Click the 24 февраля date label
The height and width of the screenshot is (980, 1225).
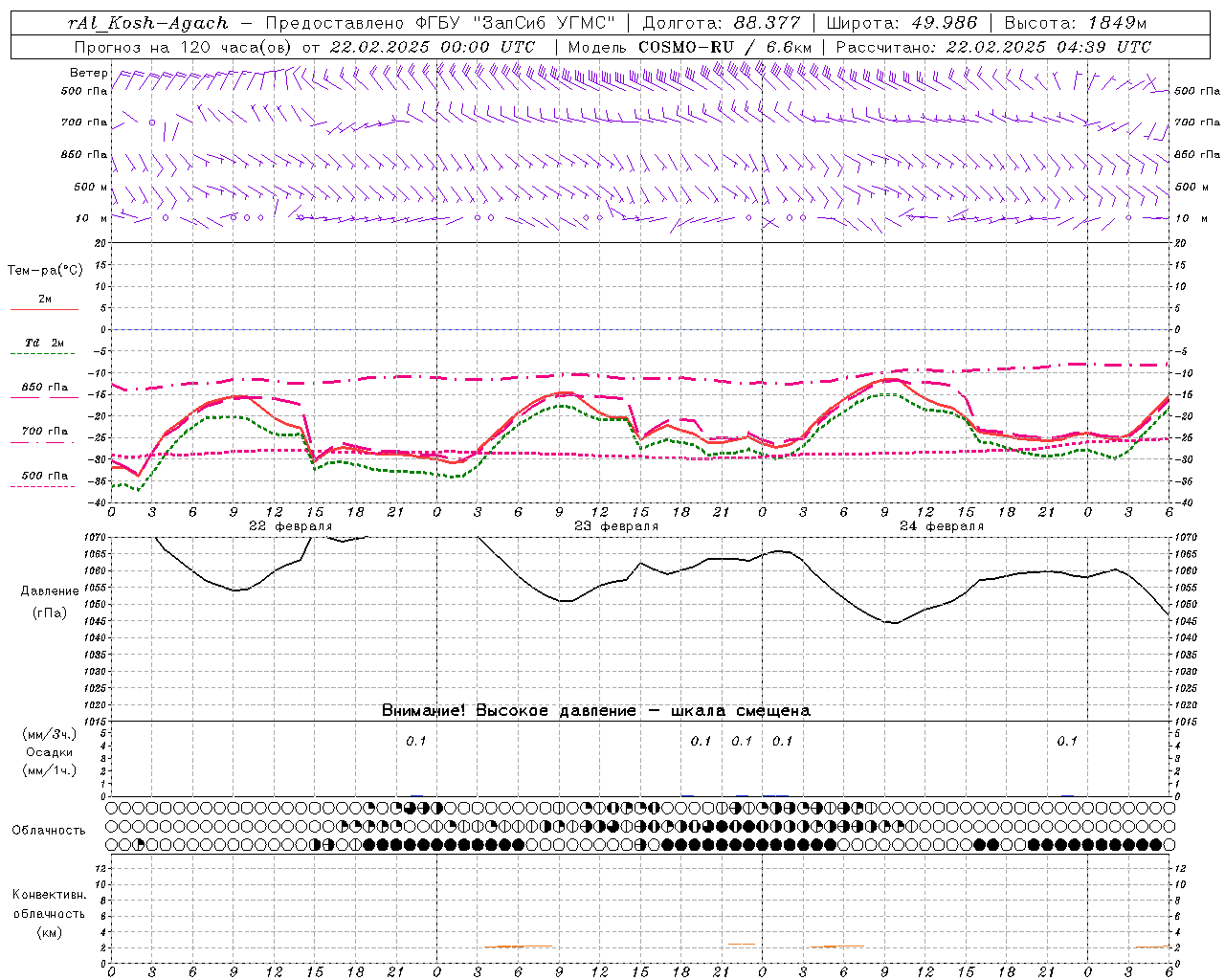click(x=942, y=526)
